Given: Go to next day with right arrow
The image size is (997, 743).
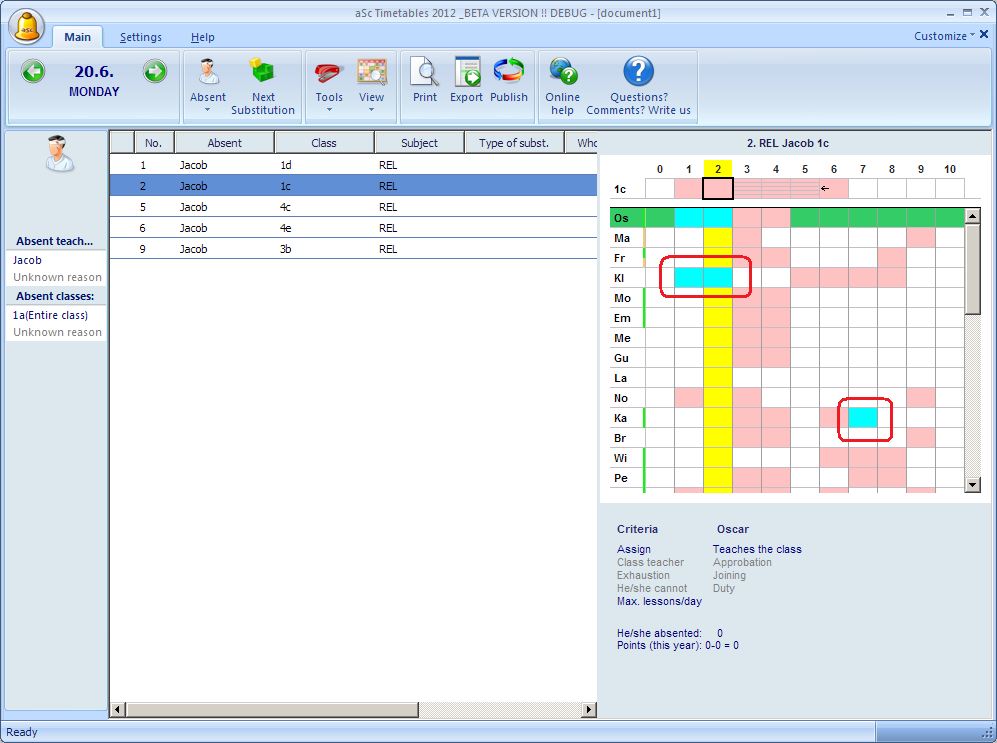Looking at the screenshot, I should point(154,71).
